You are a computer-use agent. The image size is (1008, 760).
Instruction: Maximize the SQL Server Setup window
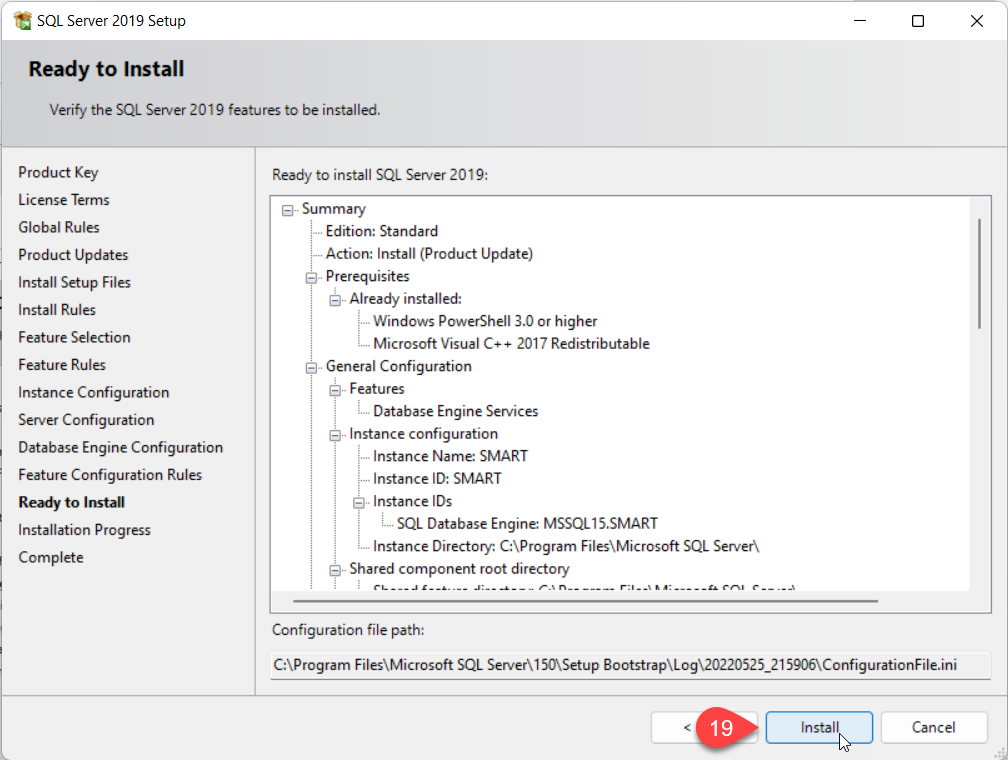tap(918, 21)
